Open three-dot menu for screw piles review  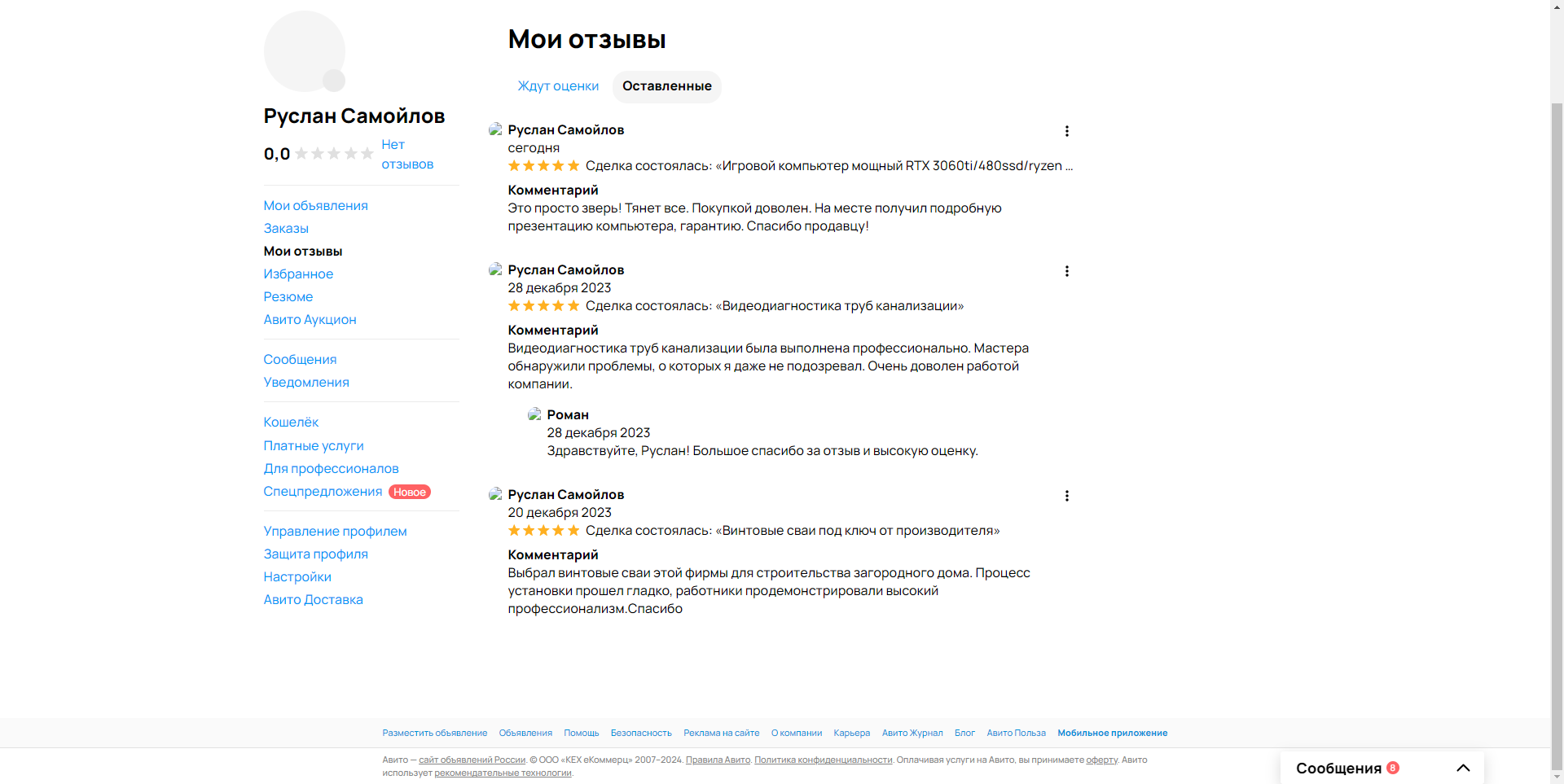pyautogui.click(x=1066, y=496)
